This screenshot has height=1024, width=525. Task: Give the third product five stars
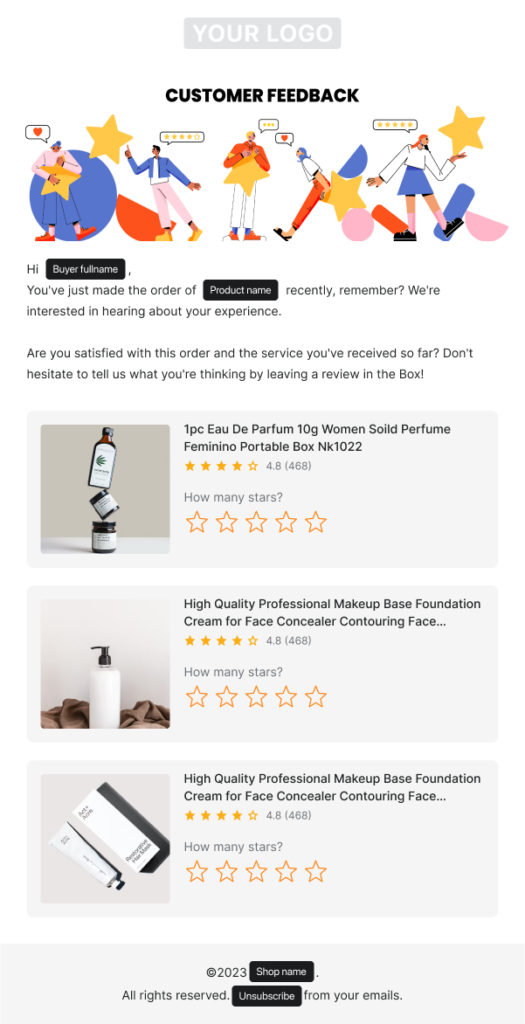tap(315, 872)
